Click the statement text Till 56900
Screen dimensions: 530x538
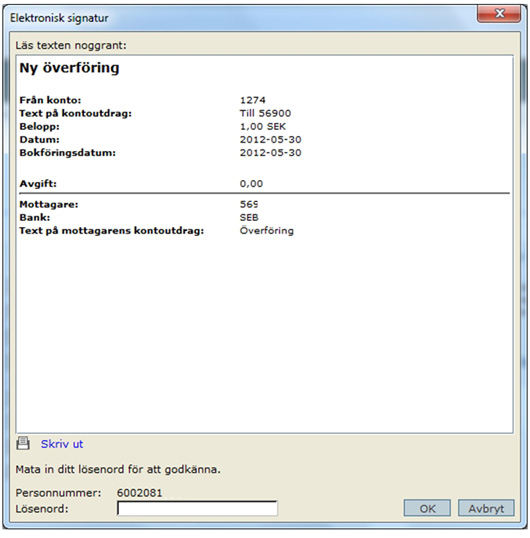265,113
